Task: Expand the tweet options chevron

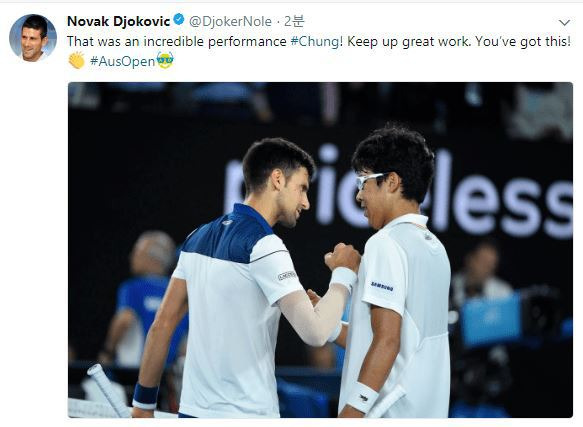Action: point(564,23)
